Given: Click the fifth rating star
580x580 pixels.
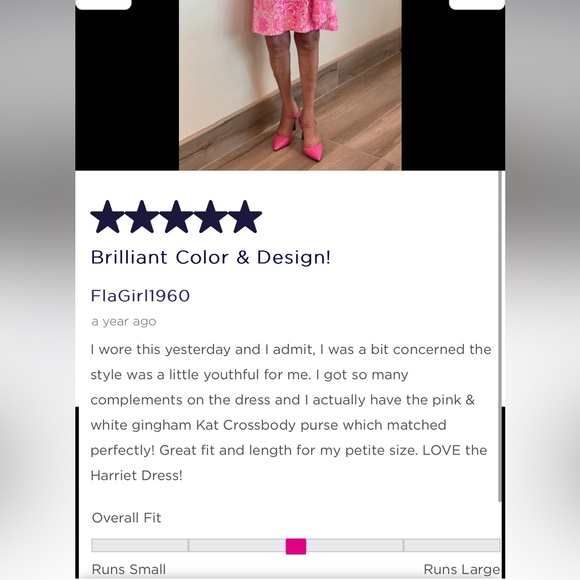Looking at the screenshot, I should tap(245, 217).
